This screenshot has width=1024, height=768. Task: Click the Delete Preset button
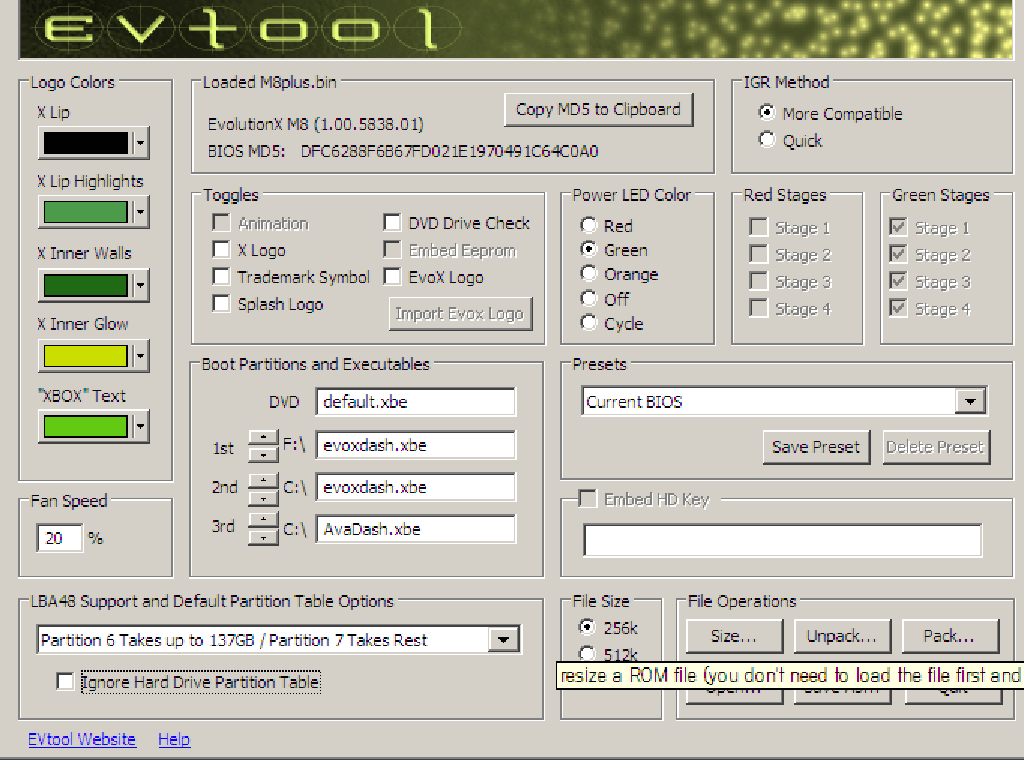[935, 447]
